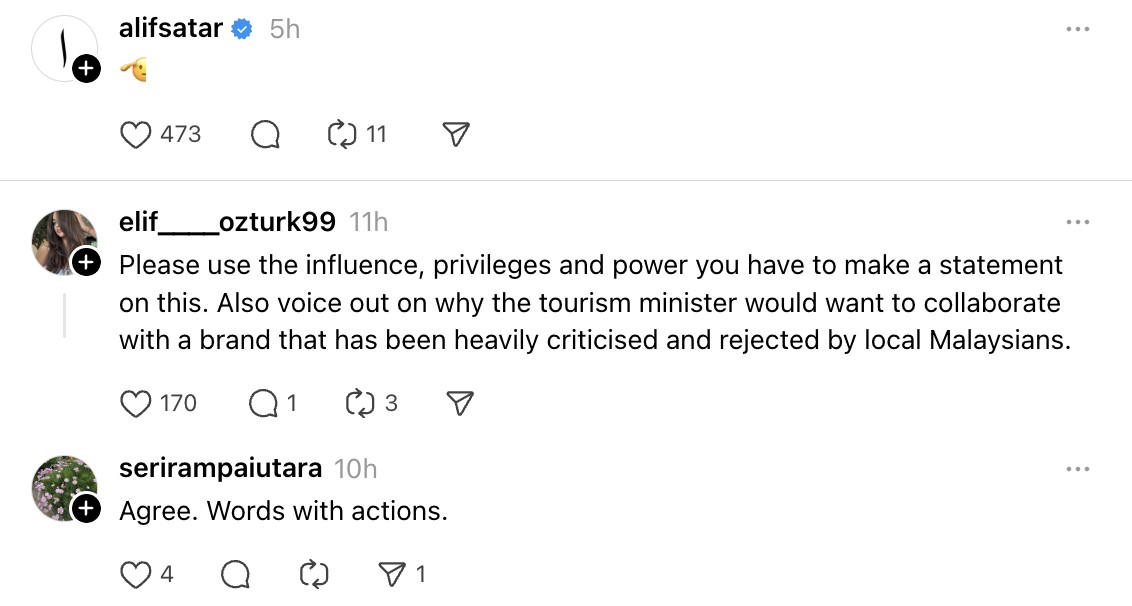The image size is (1132, 606).
Task: Repost alifsatar's post
Action: click(343, 135)
